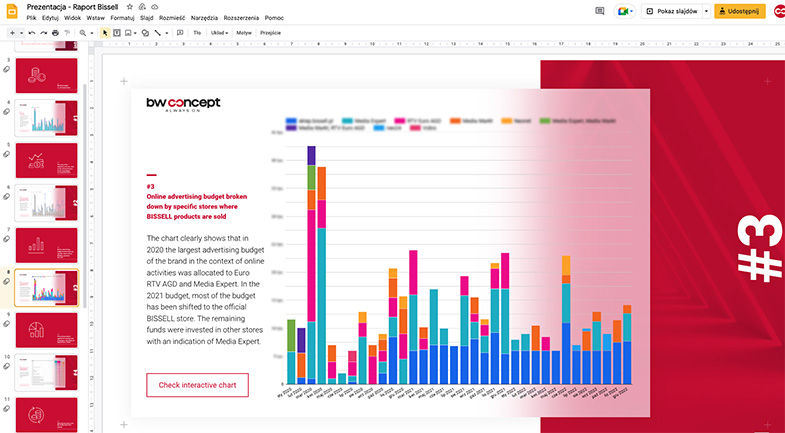785x433 pixels.
Task: Open the Wstaw menu
Action: tap(96, 18)
